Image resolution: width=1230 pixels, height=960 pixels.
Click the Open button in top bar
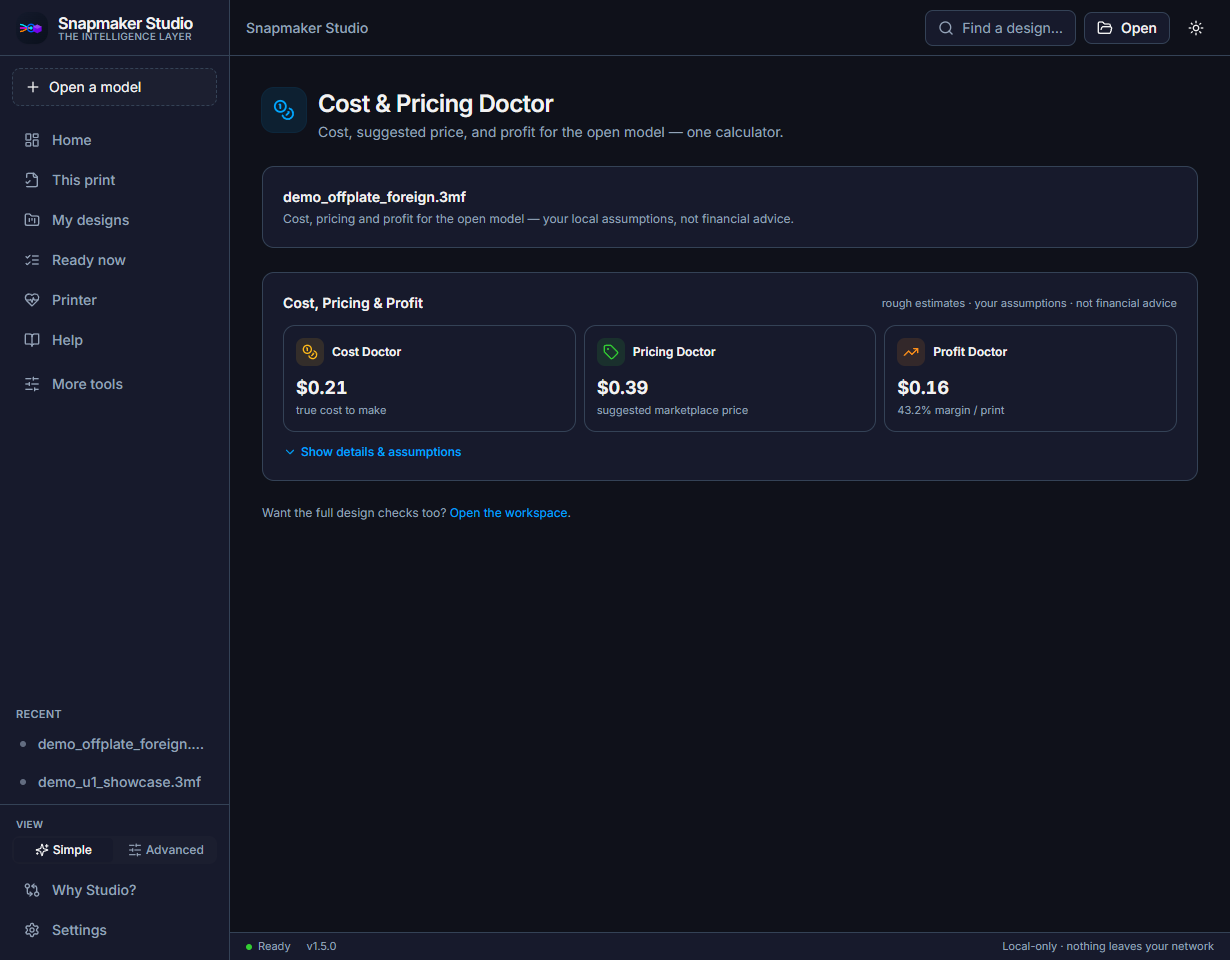1127,28
